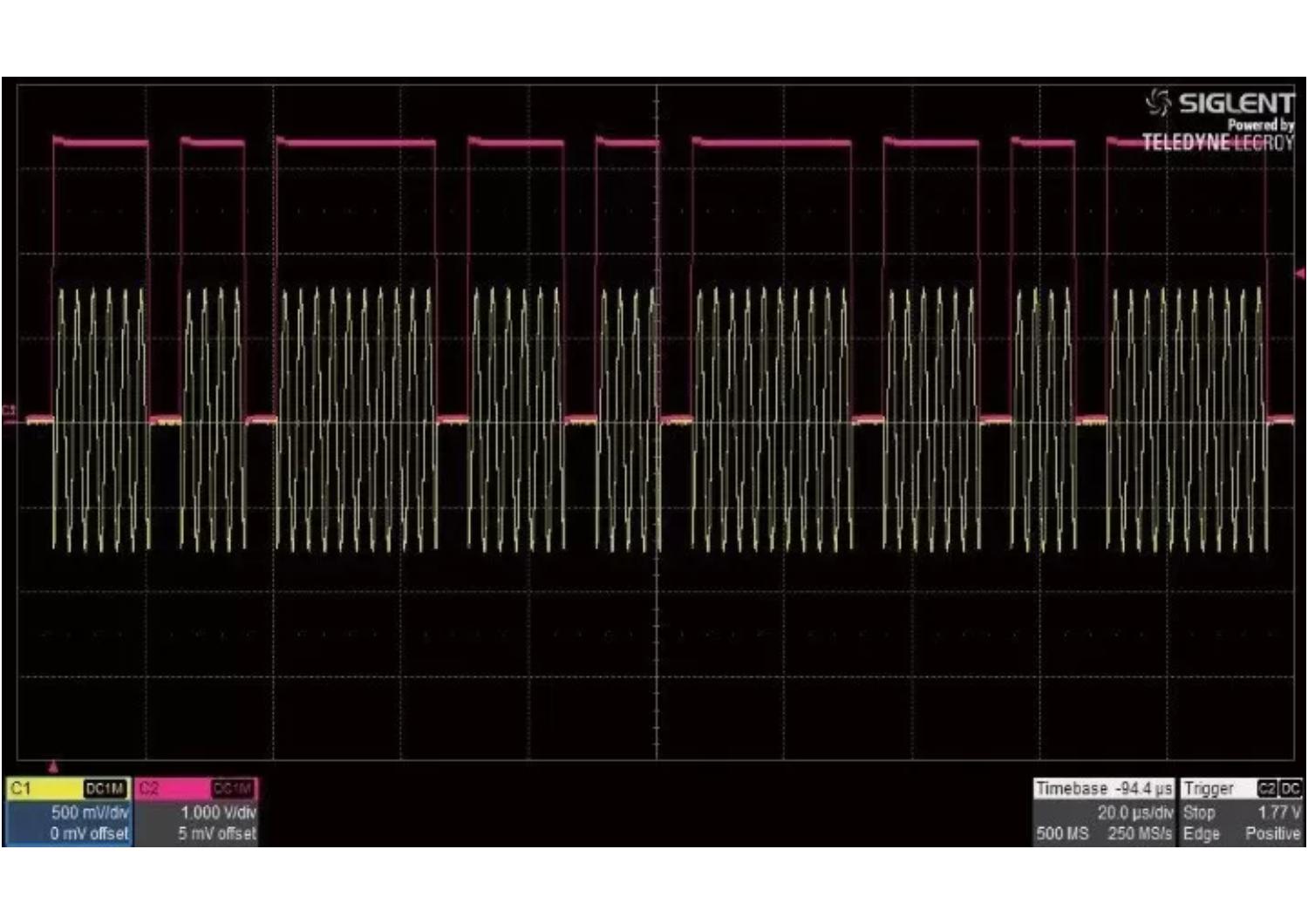This screenshot has width=1308, height=924.
Task: Click the 5 mV offset value for C2
Action: 217,834
